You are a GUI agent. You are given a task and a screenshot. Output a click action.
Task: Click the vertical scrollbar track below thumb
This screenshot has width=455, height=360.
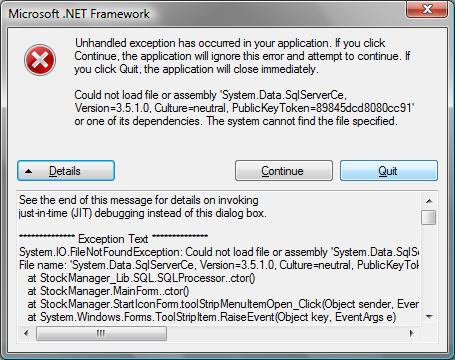(x=429, y=267)
